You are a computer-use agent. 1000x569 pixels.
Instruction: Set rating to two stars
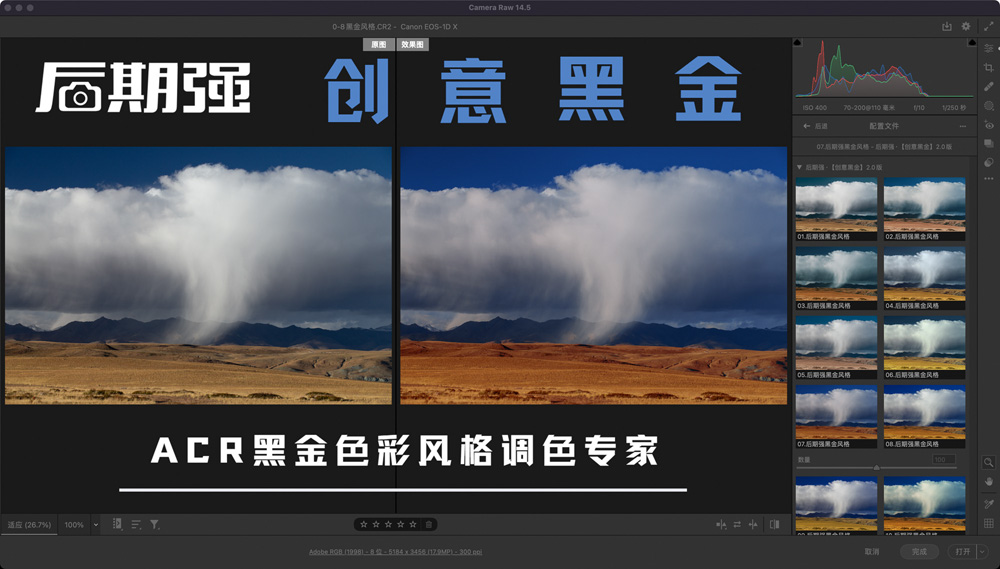[x=376, y=524]
